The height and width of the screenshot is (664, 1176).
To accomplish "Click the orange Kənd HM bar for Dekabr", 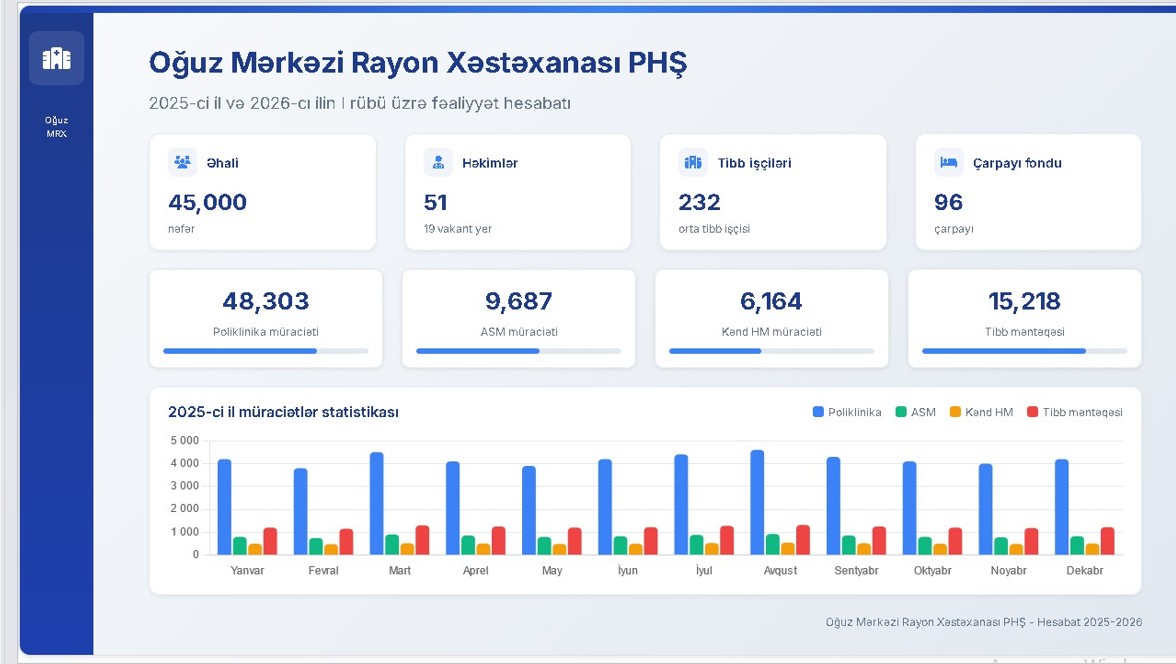I will point(1092,549).
